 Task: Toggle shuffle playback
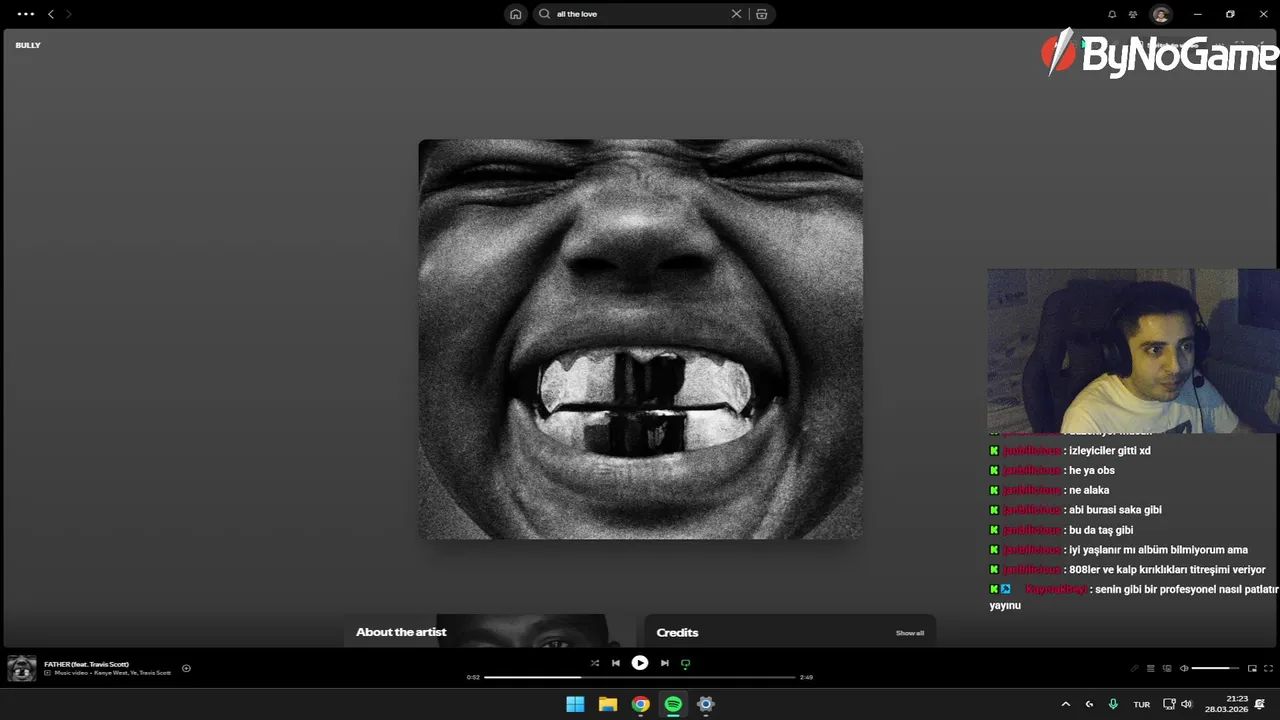point(595,663)
